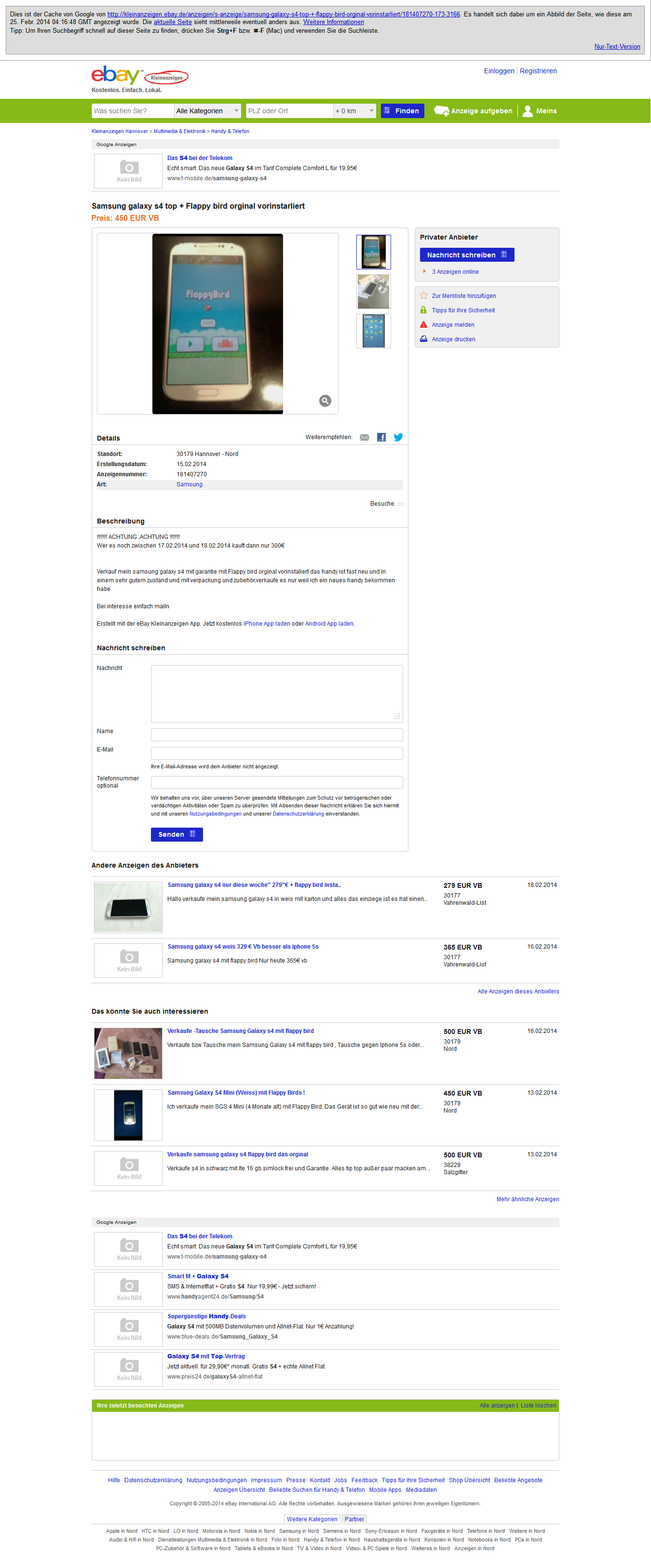
Task: Open Registrieren link
Action: pyautogui.click(x=538, y=71)
